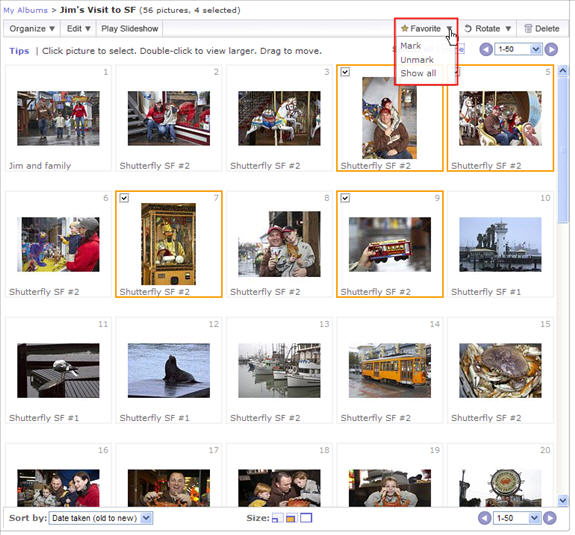This screenshot has width=575, height=535.
Task: Select picture 3 carousel horse
Action: click(x=279, y=118)
